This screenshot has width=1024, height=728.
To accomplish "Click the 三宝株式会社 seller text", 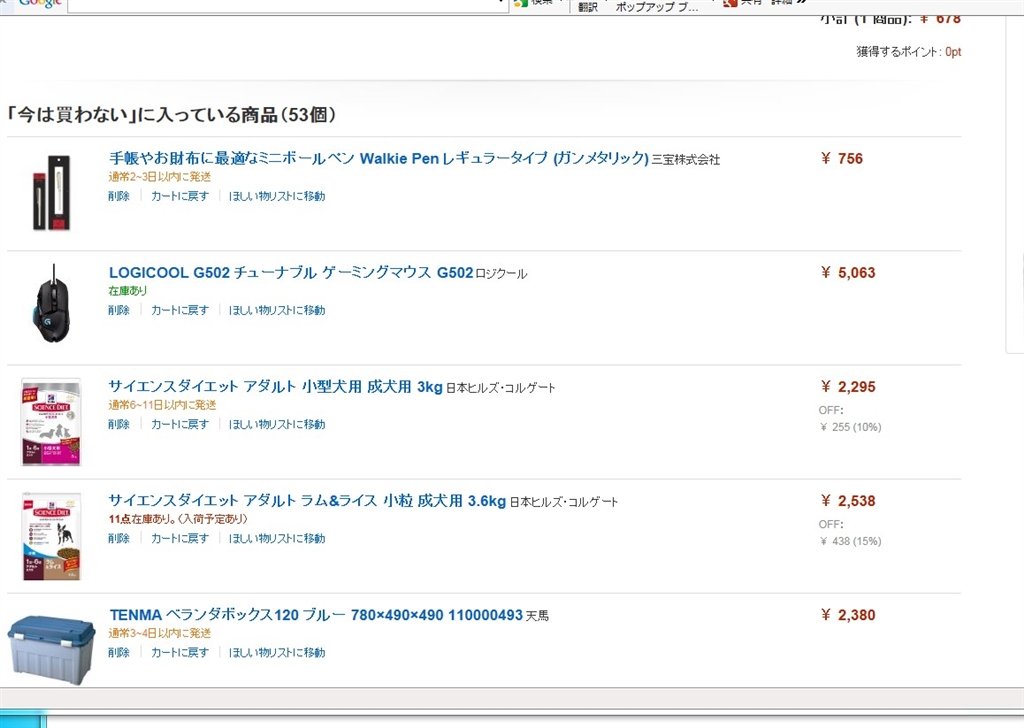I will [686, 159].
